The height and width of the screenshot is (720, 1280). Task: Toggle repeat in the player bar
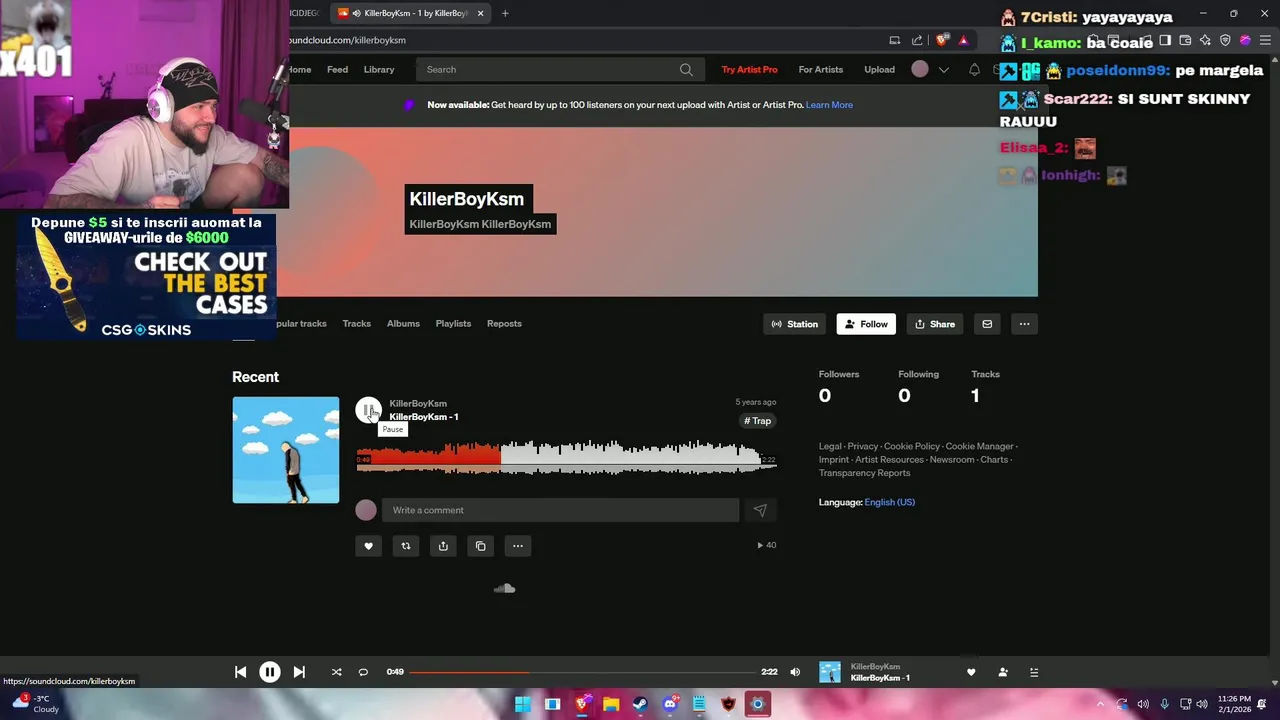coord(363,672)
